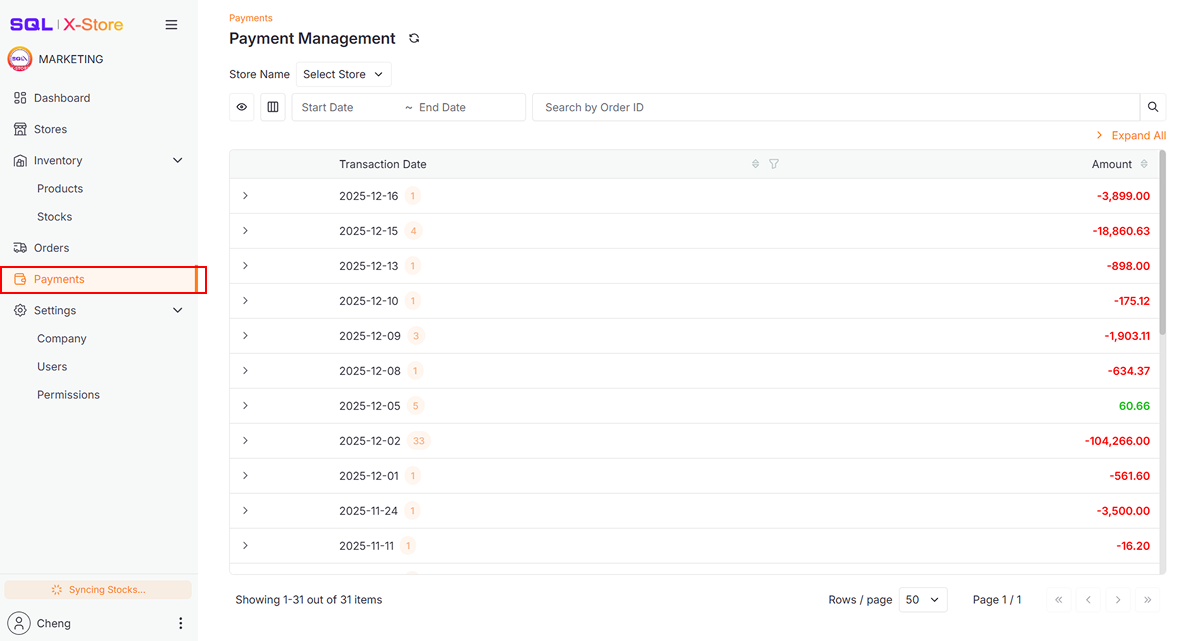Open the column settings icon near the date range

[x=272, y=106]
